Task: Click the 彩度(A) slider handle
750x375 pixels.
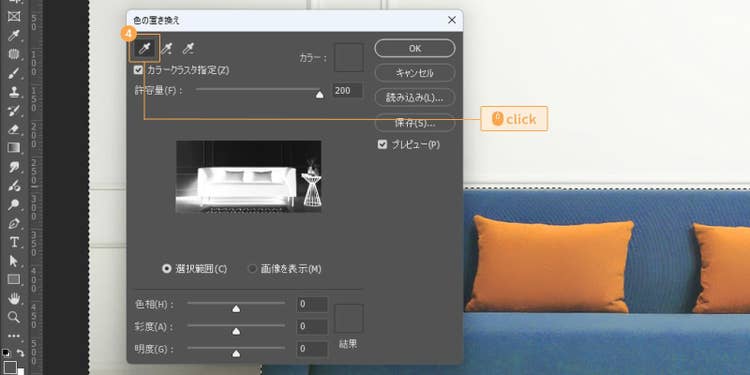Action: coord(236,331)
